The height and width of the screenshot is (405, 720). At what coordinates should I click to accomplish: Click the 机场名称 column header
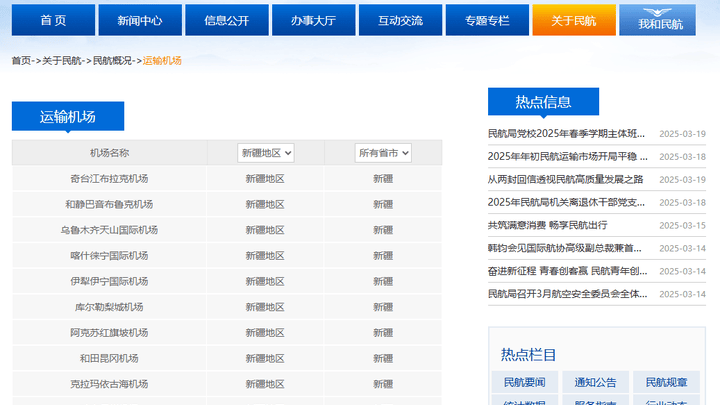109,153
